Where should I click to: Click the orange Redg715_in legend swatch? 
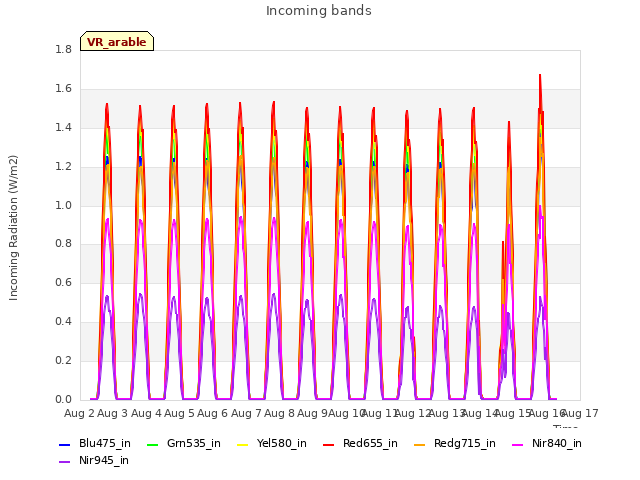click(419, 444)
